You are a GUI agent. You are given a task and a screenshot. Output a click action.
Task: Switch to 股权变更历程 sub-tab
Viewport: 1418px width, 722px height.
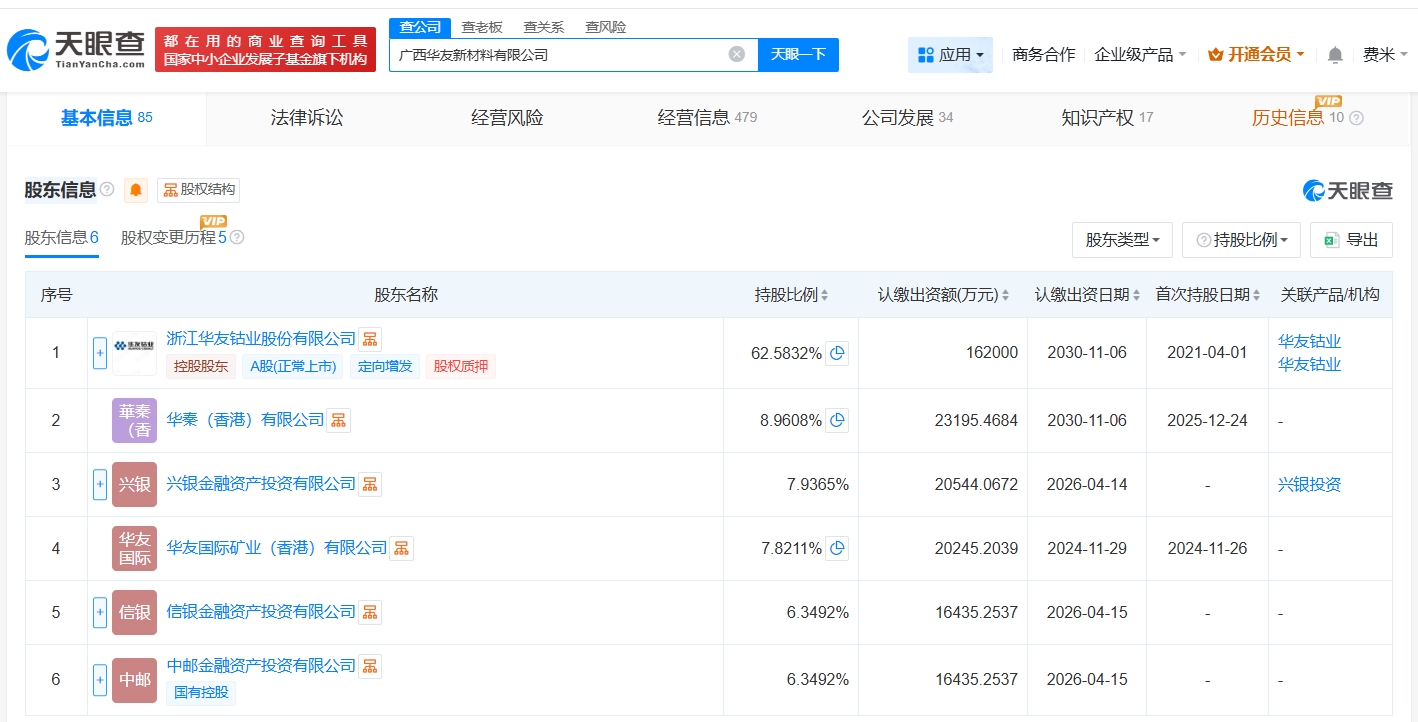click(174, 238)
